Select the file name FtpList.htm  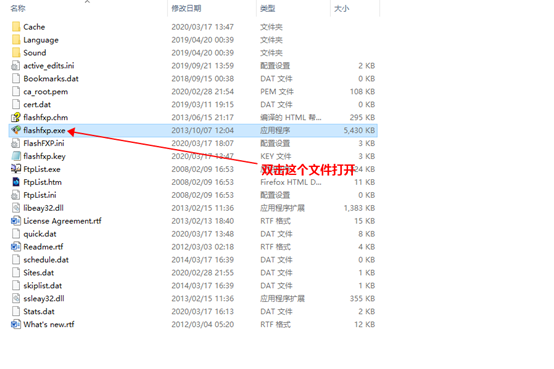pos(42,182)
